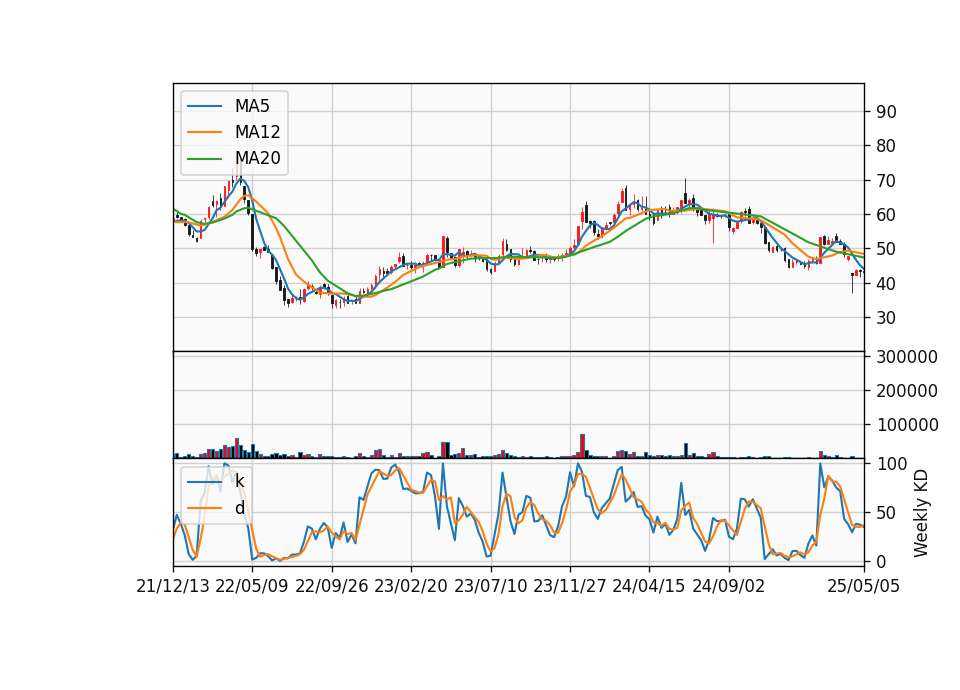Click the 30 price axis tick
This screenshot has height=690, width=960.
(x=886, y=318)
